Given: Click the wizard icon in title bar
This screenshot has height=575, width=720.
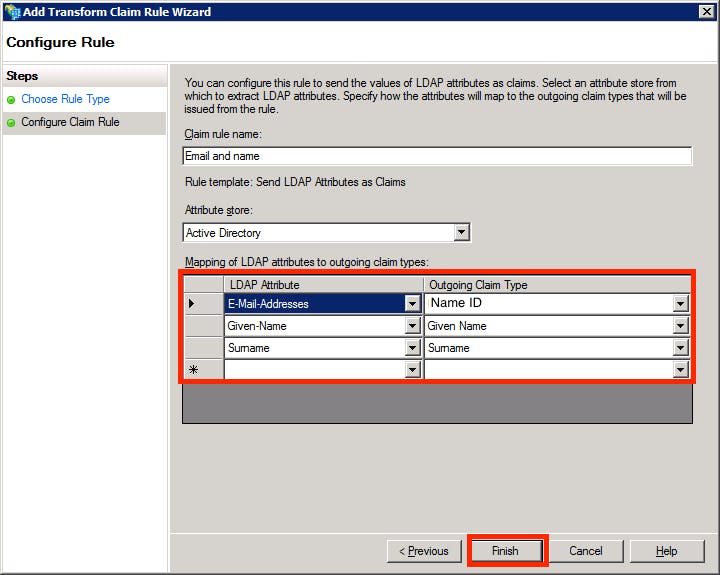Looking at the screenshot, I should click(12, 11).
